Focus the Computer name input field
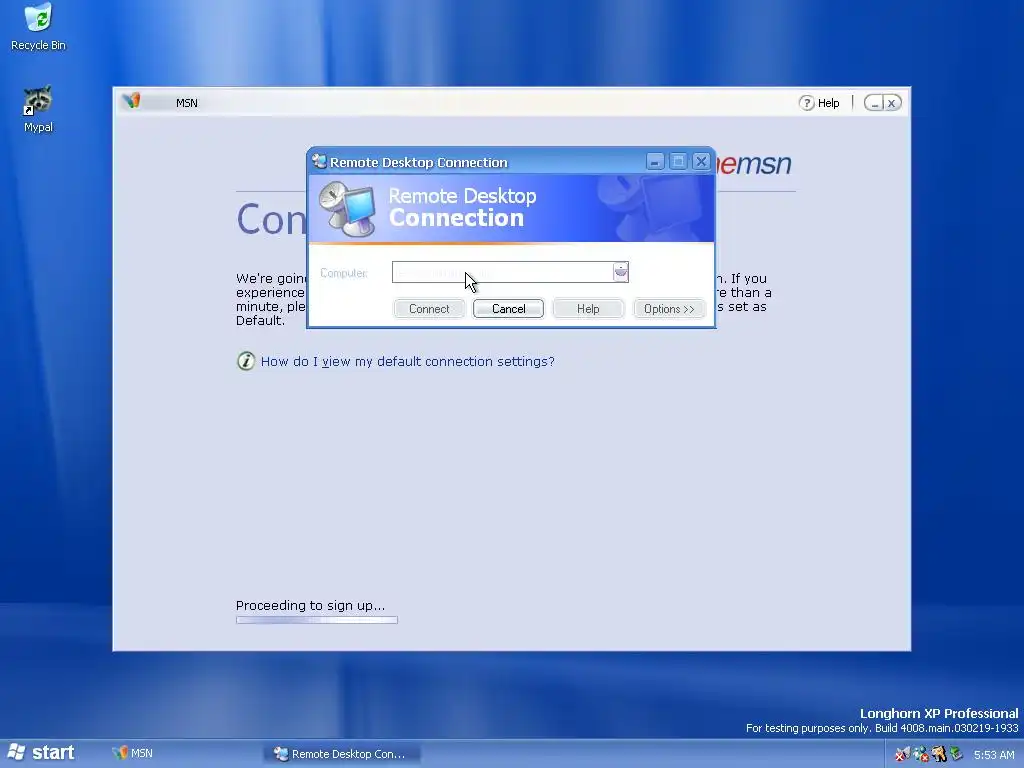Viewport: 1024px width, 768px height. 502,272
